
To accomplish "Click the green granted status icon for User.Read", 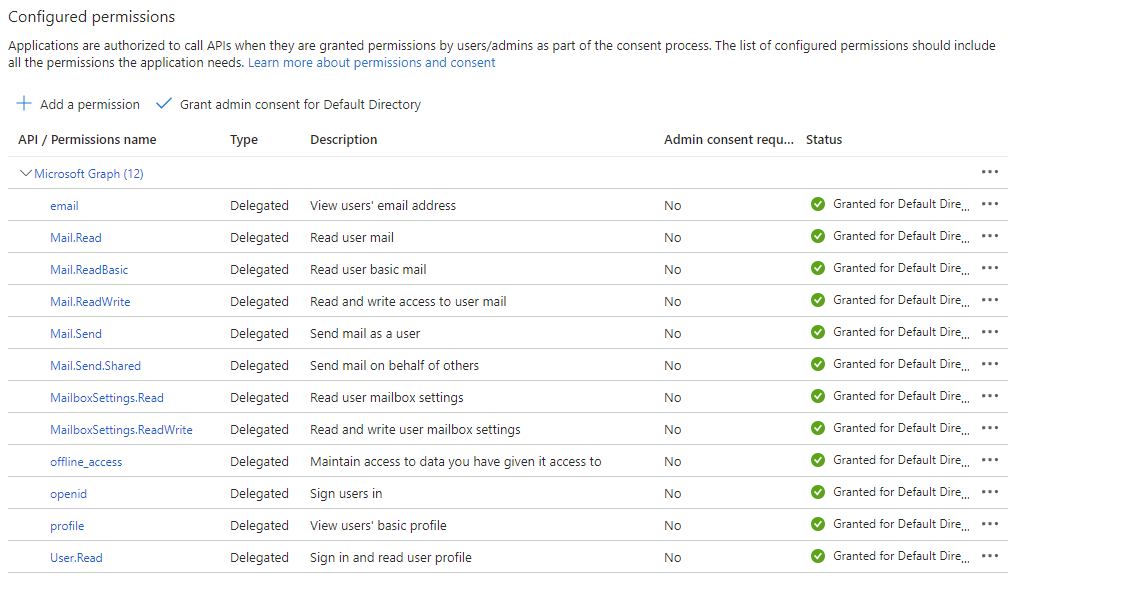I will [x=818, y=556].
